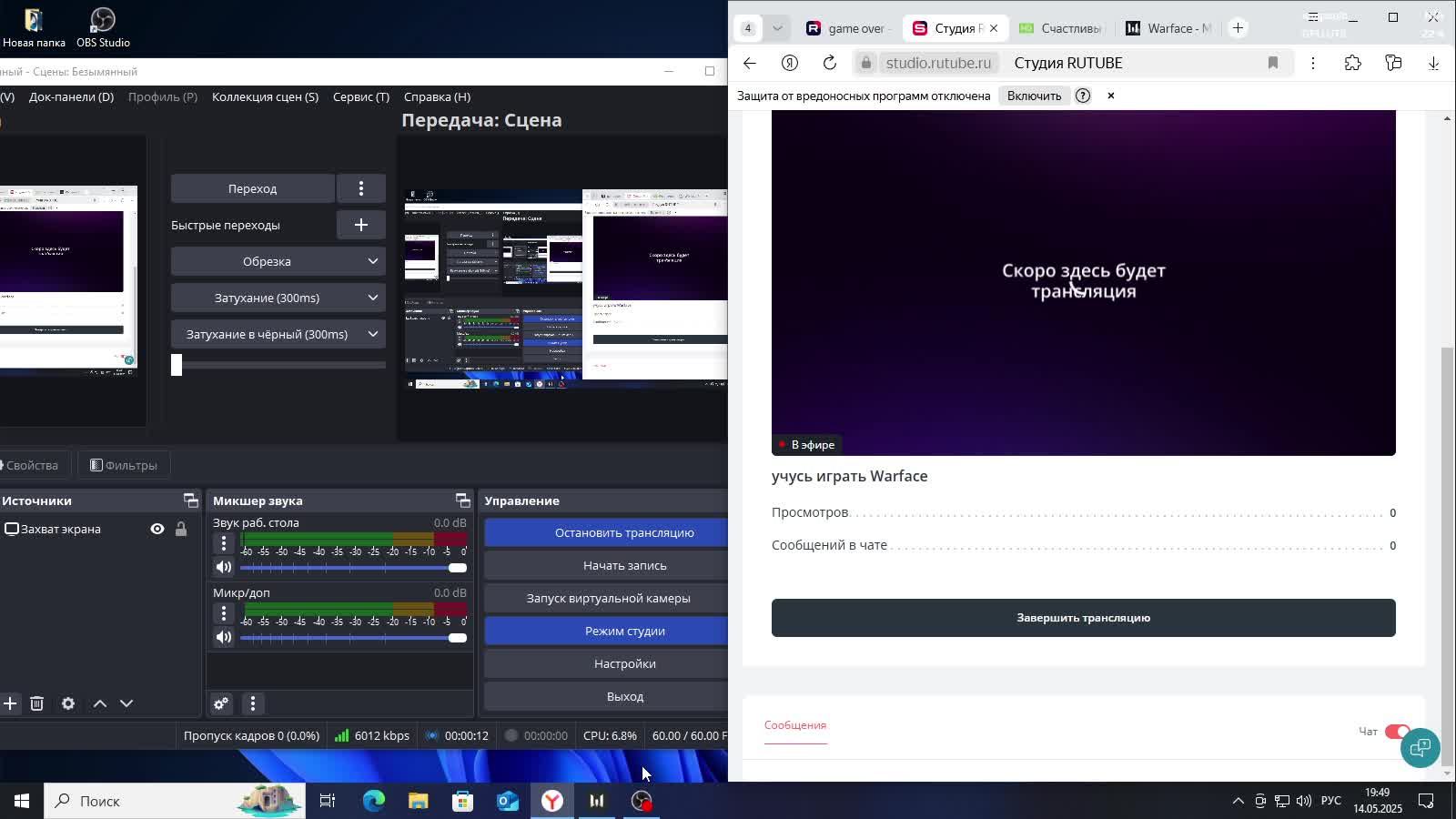Click the Windows taskbar Поиск search box

[175, 801]
